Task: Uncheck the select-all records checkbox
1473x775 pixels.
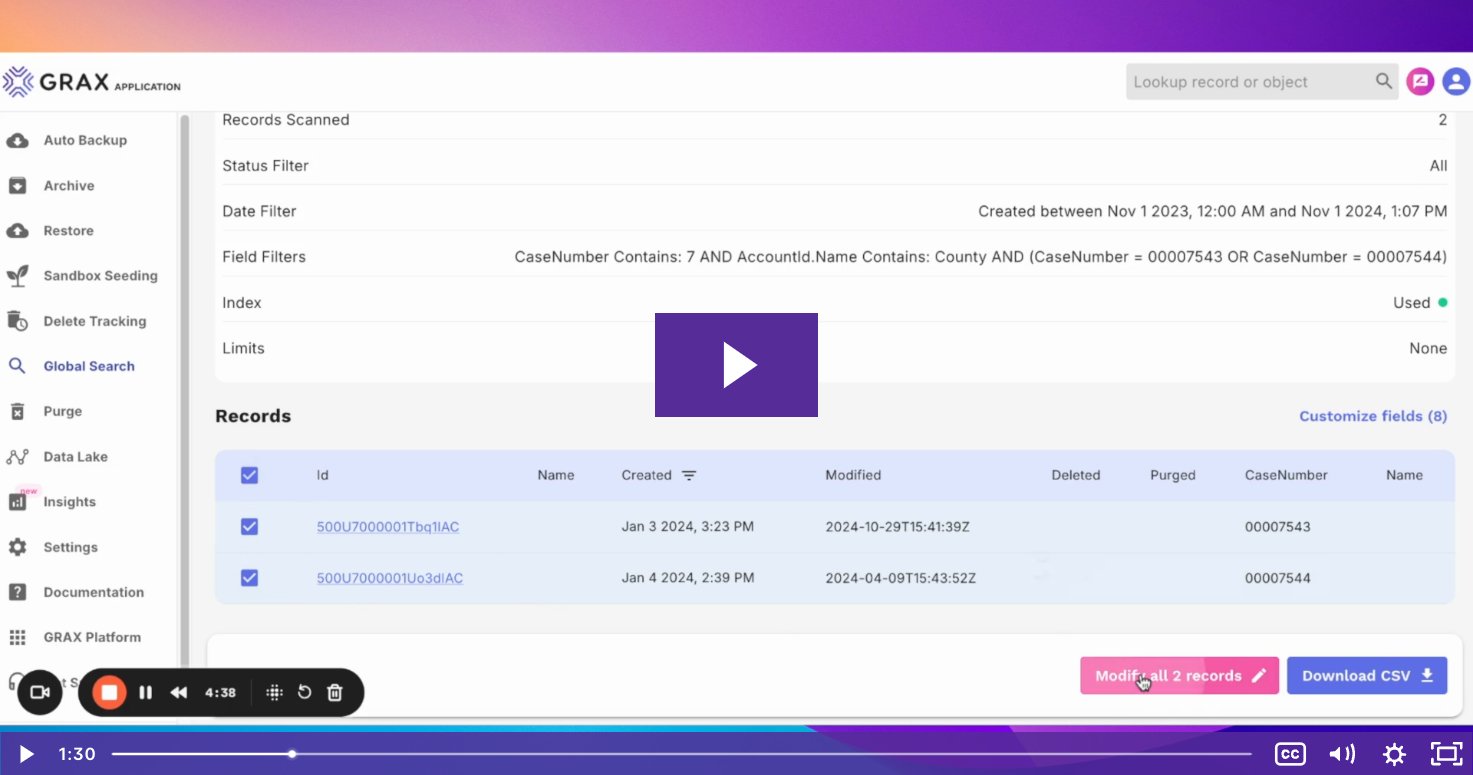Action: (249, 475)
